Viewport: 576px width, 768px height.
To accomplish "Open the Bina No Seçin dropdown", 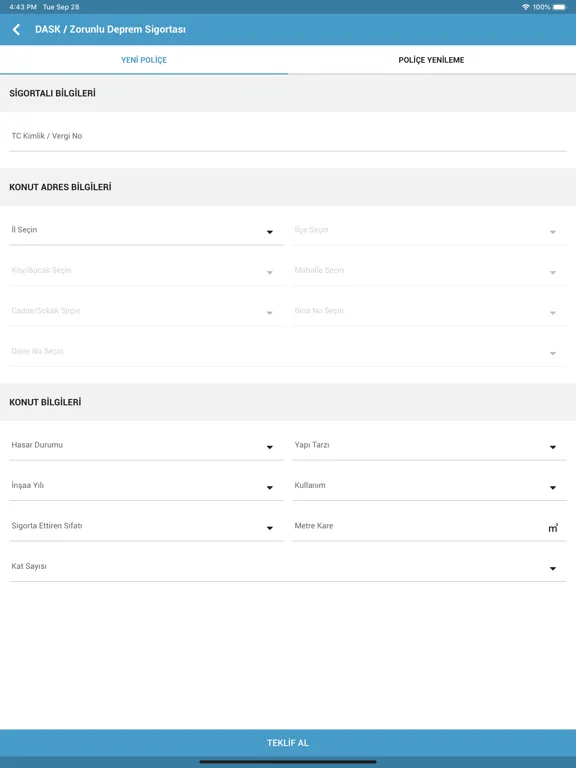I will coord(429,311).
